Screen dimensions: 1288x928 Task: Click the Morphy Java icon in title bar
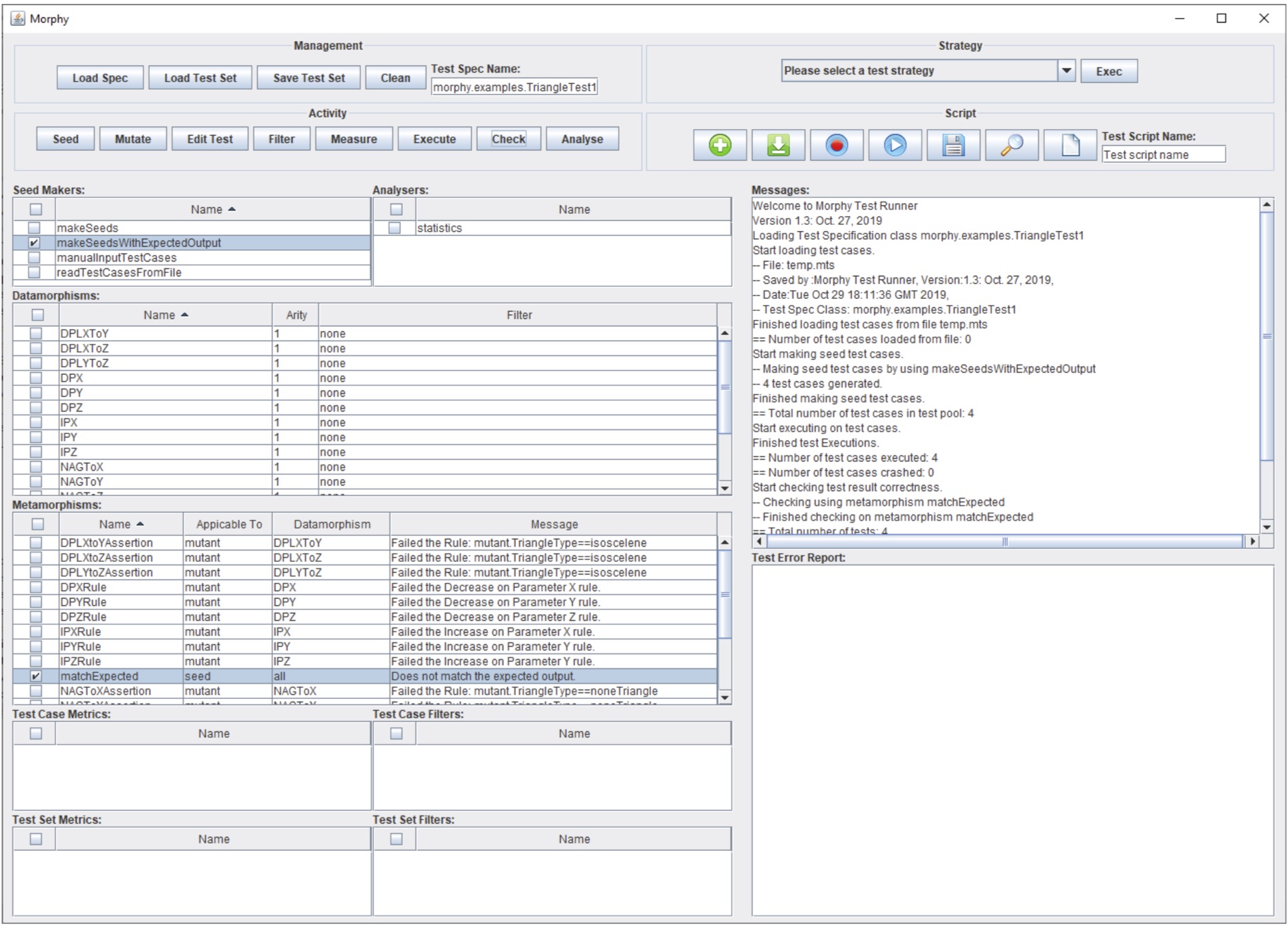click(18, 18)
